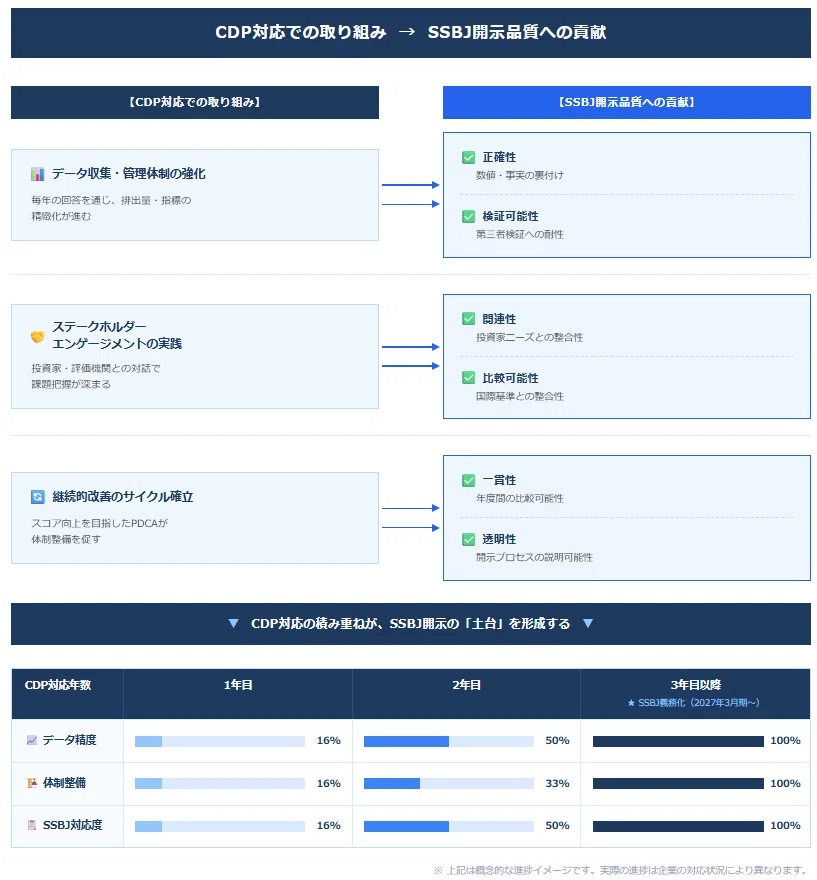Toggle the green checkmark for 透明性
This screenshot has width=817, height=880.
click(x=469, y=539)
